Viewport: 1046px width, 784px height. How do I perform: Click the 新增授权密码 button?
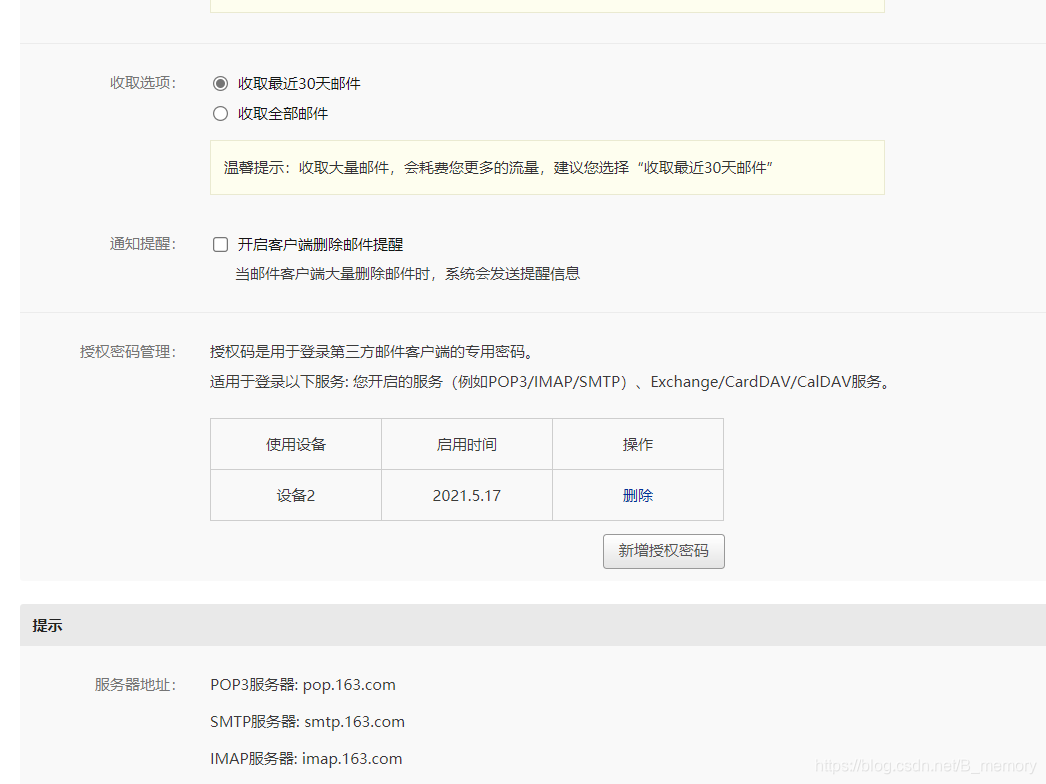[x=663, y=551]
